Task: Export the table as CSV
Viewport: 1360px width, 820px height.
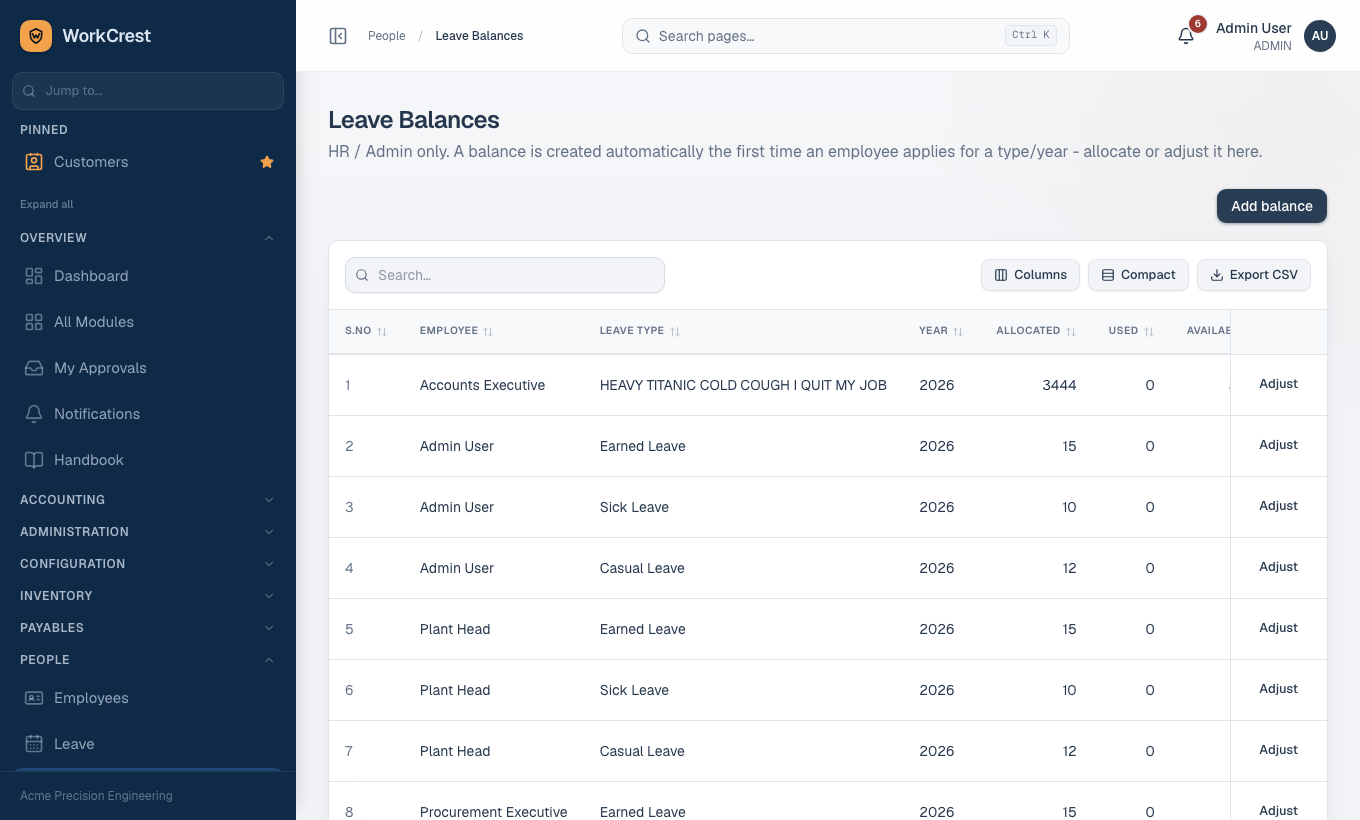Action: click(1254, 275)
